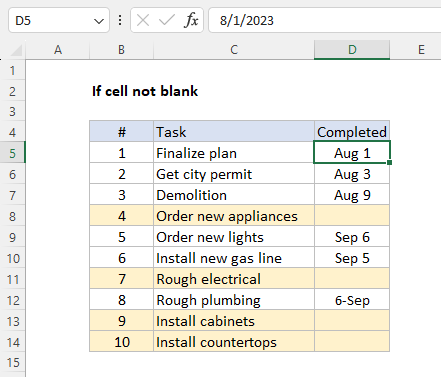Click the Name Box showing D5
Image resolution: width=441 pixels, height=377 pixels.
(x=59, y=21)
